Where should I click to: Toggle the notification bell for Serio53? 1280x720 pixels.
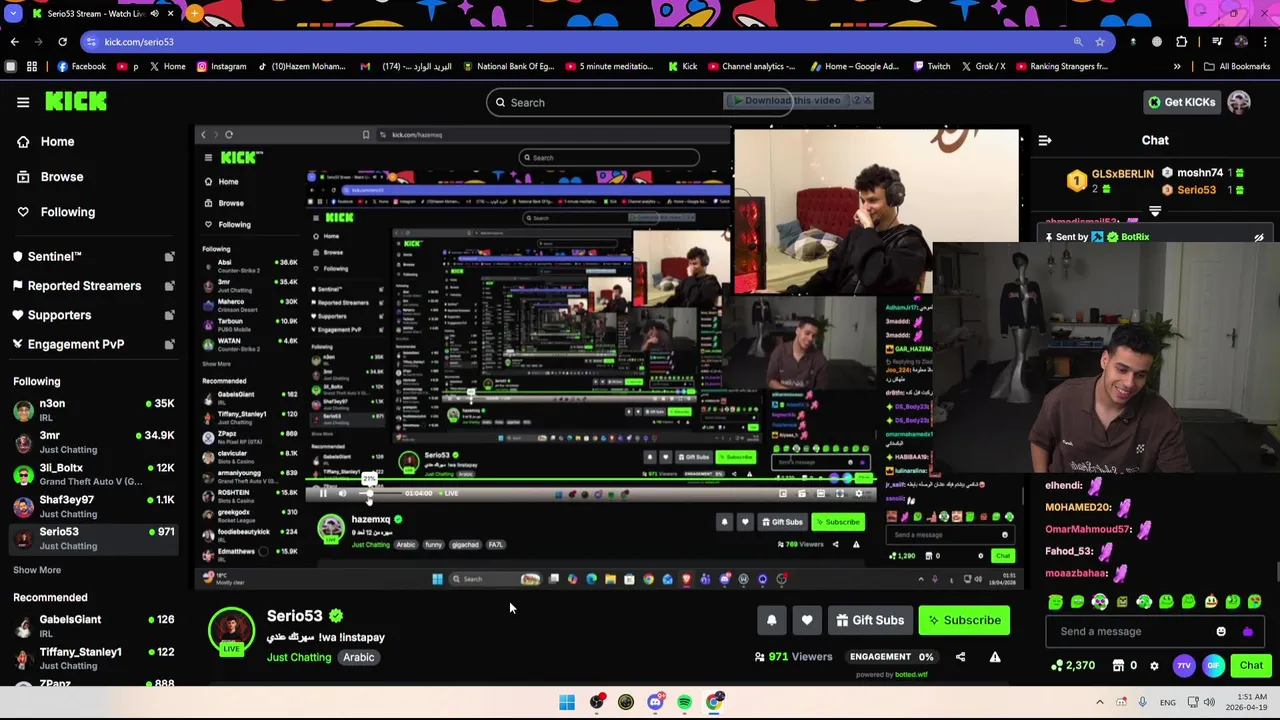[771, 620]
